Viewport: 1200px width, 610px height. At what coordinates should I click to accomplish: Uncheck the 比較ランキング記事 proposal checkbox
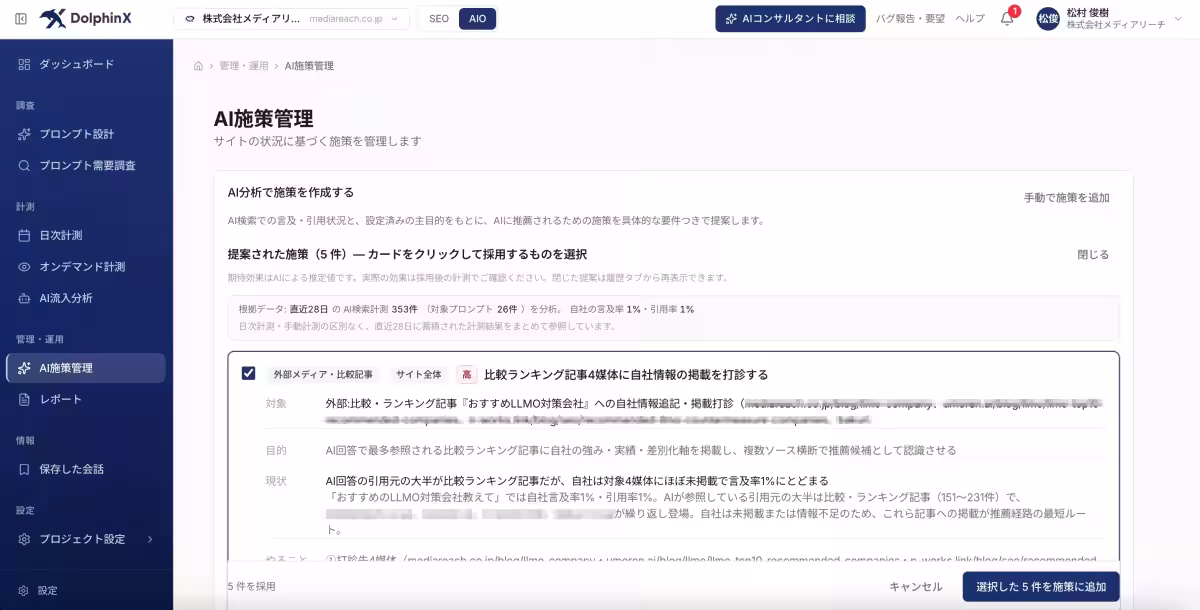click(x=249, y=374)
